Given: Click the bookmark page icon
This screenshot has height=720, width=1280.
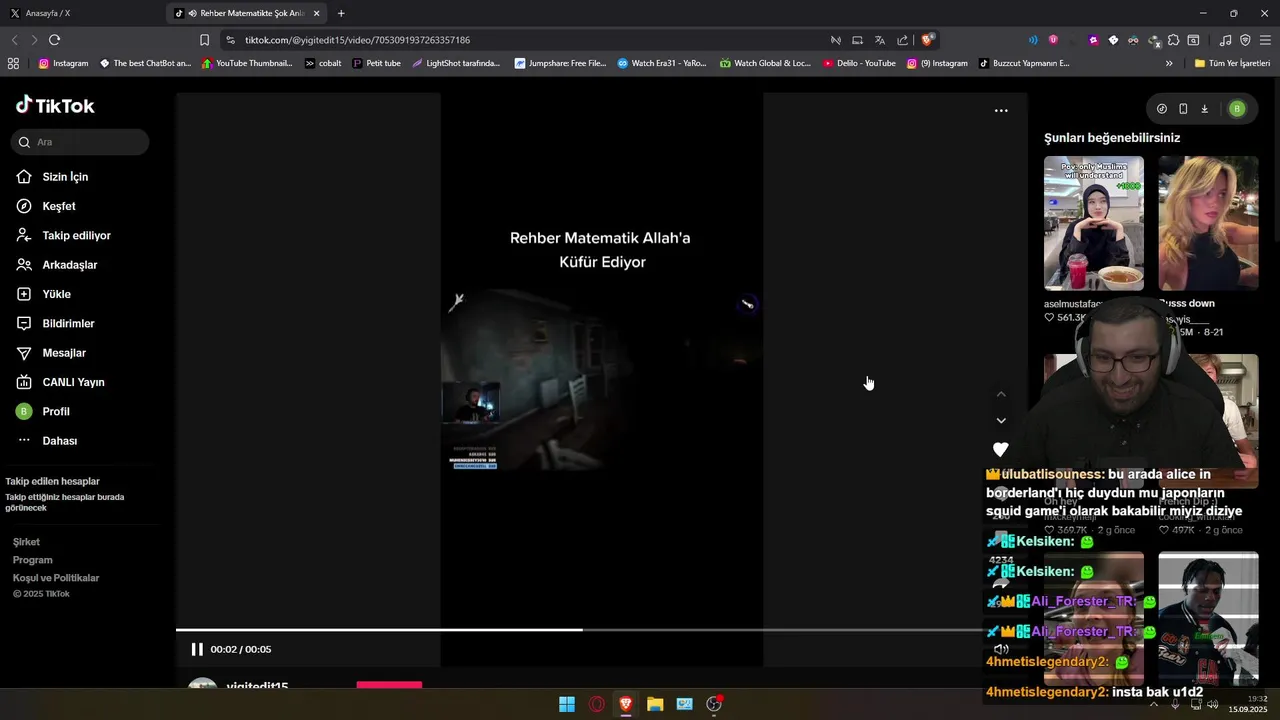Looking at the screenshot, I should coord(204,40).
